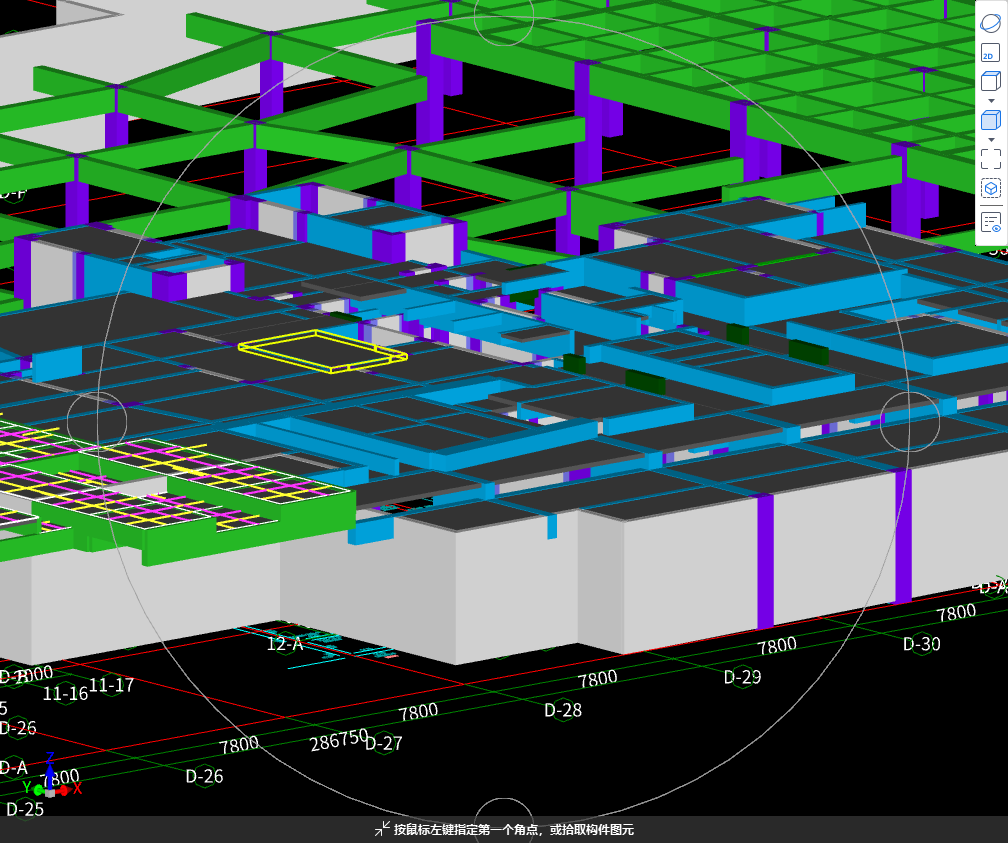This screenshot has width=1008, height=843.
Task: Click axis label D-28
Action: pos(562,711)
